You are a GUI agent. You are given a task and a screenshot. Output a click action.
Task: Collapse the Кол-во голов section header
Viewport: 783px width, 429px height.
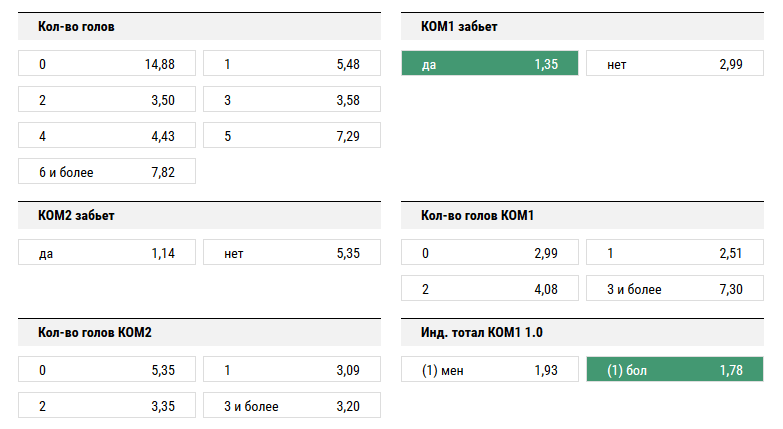coord(199,26)
